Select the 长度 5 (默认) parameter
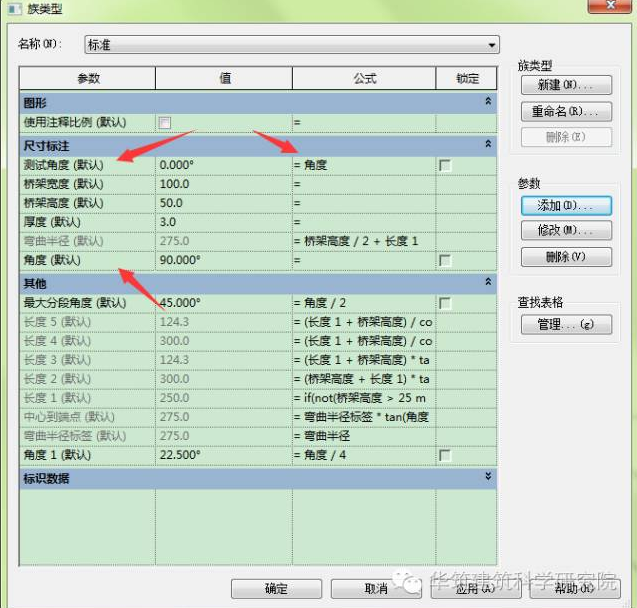Image resolution: width=637 pixels, height=608 pixels. pyautogui.click(x=87, y=322)
